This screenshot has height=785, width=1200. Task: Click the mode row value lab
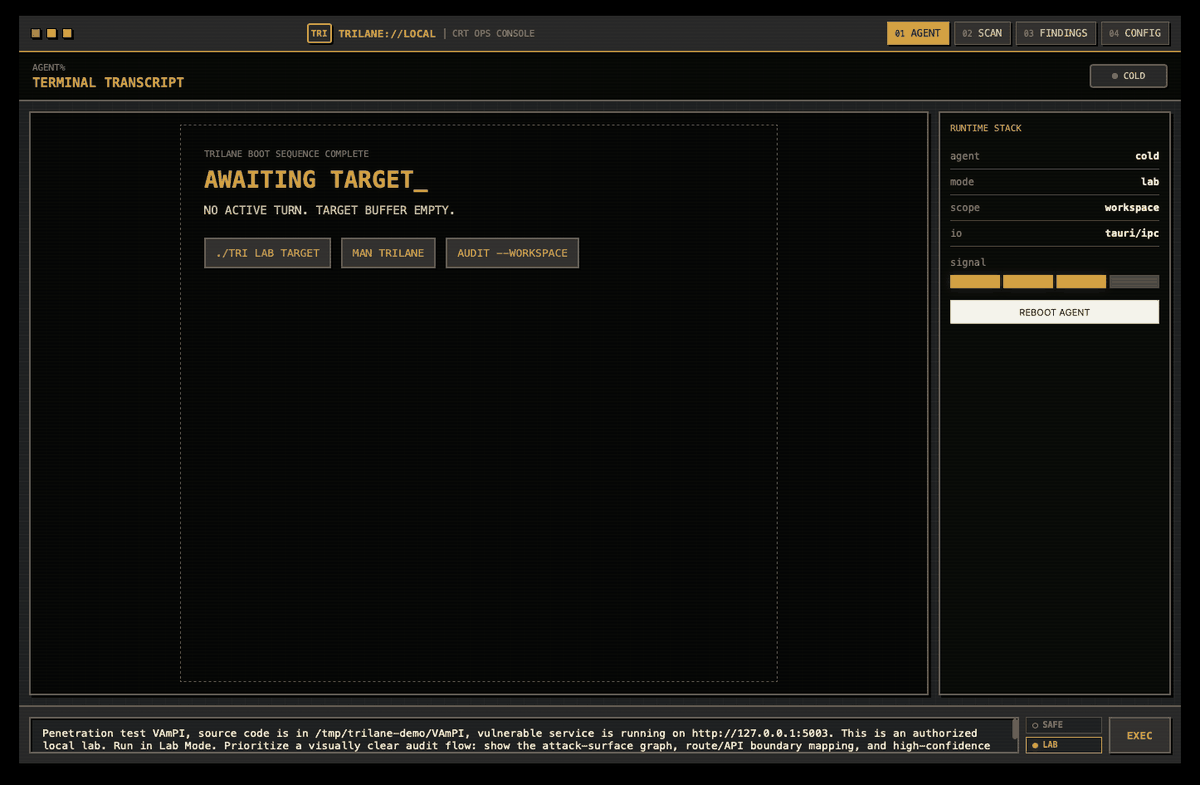pos(1150,182)
